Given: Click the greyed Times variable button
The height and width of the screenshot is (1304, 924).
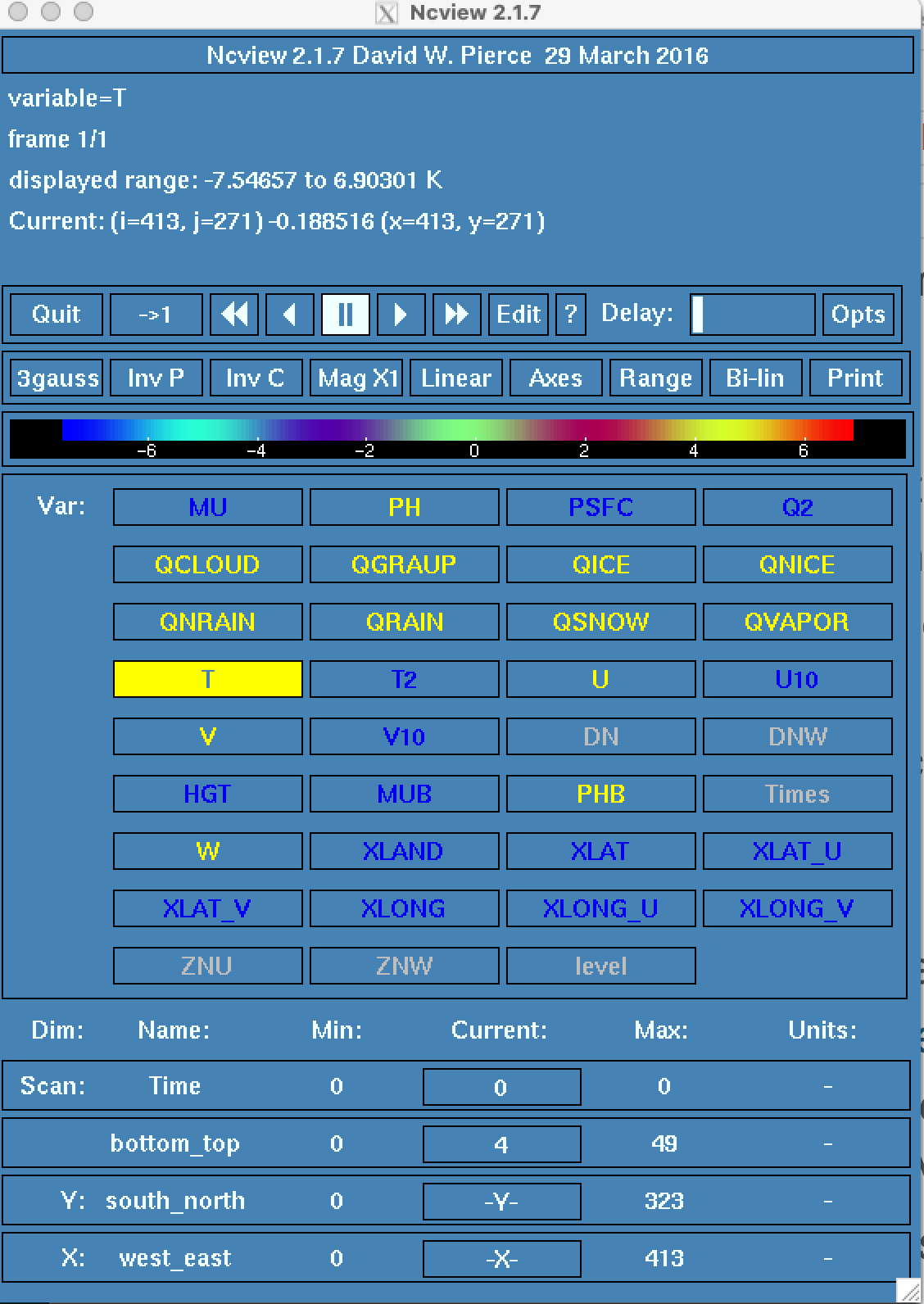Looking at the screenshot, I should pos(798,794).
